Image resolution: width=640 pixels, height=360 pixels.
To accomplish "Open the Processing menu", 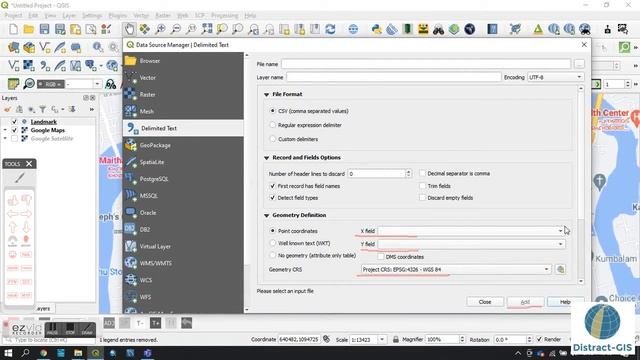I will 224,16.
